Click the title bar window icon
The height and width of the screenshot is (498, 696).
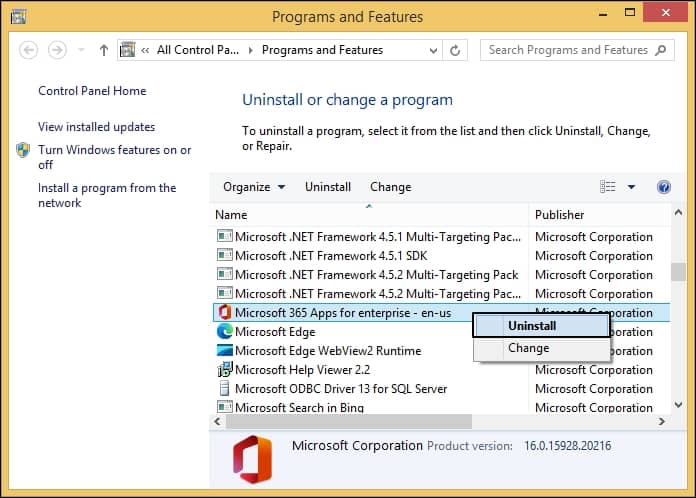(19, 17)
